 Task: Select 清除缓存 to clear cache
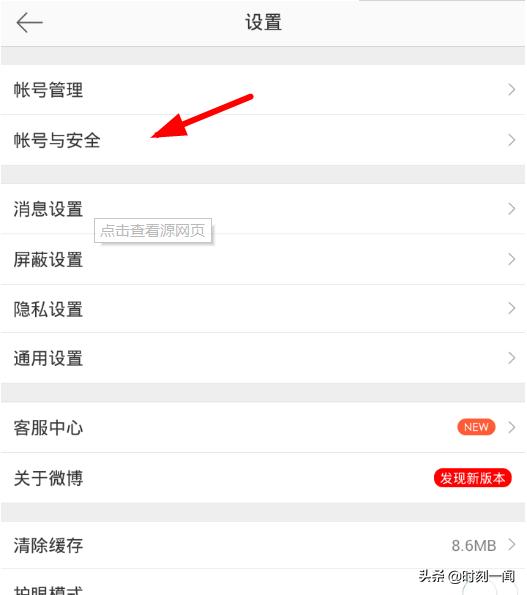(x=263, y=545)
